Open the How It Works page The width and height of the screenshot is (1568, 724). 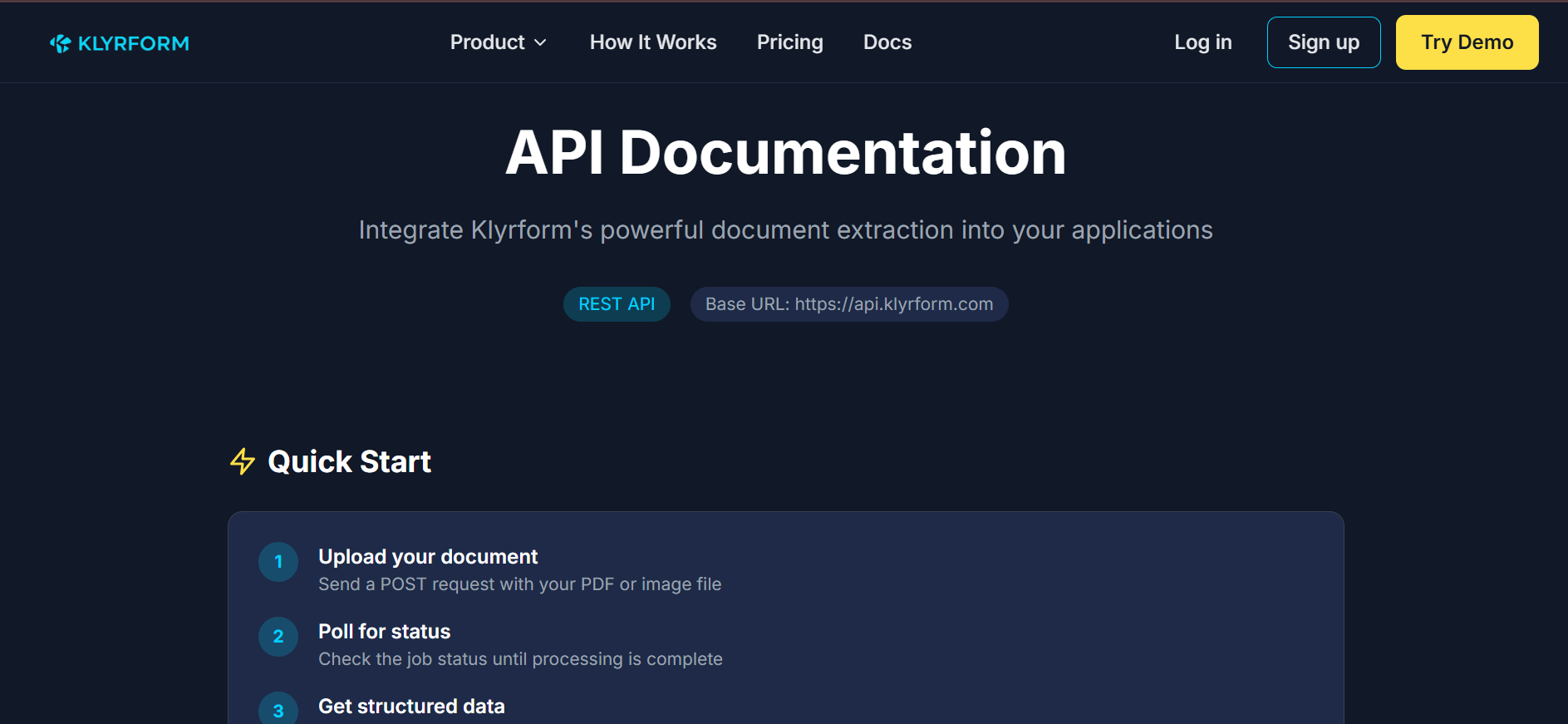pyautogui.click(x=653, y=42)
